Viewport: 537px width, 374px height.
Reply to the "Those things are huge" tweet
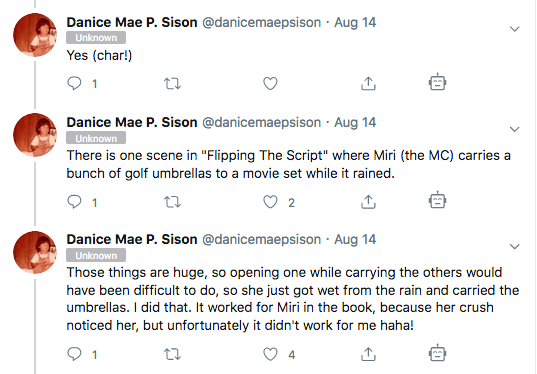(x=74, y=354)
